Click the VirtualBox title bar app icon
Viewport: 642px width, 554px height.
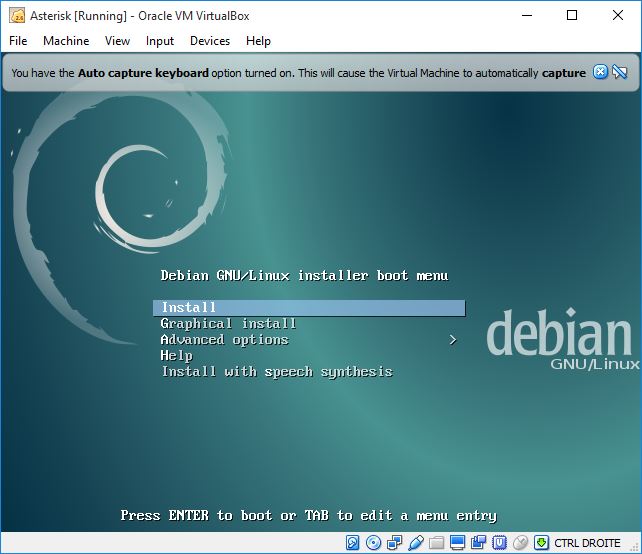point(18,16)
